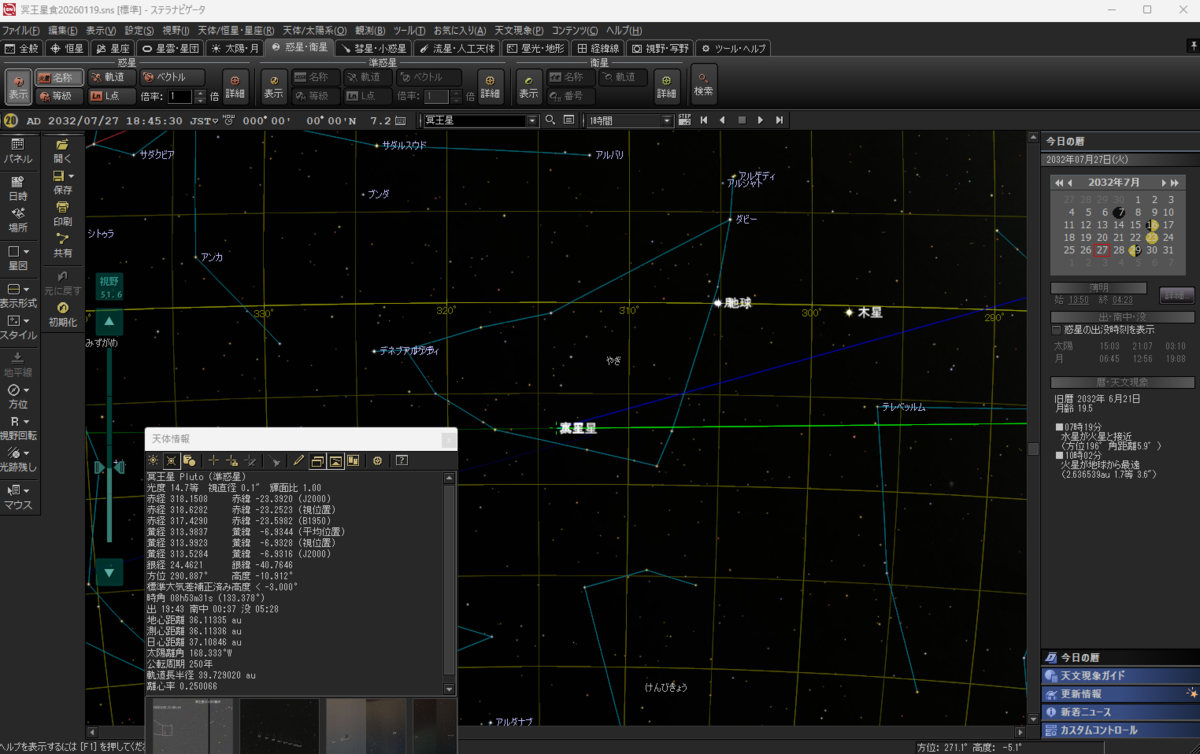The width and height of the screenshot is (1200, 754).
Task: Click the field-of-view vertical slider track
Action: click(109, 447)
